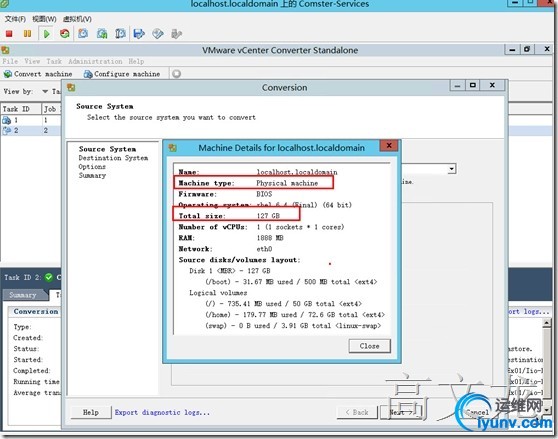Click the vCenter Converter title bar icon
Screen dimensions: 558x439
tap(5, 50)
